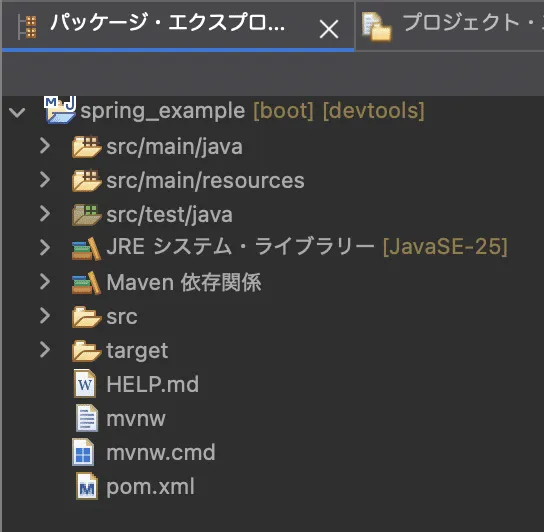This screenshot has width=544, height=532.
Task: Expand the target folder arrow
Action: 45,349
